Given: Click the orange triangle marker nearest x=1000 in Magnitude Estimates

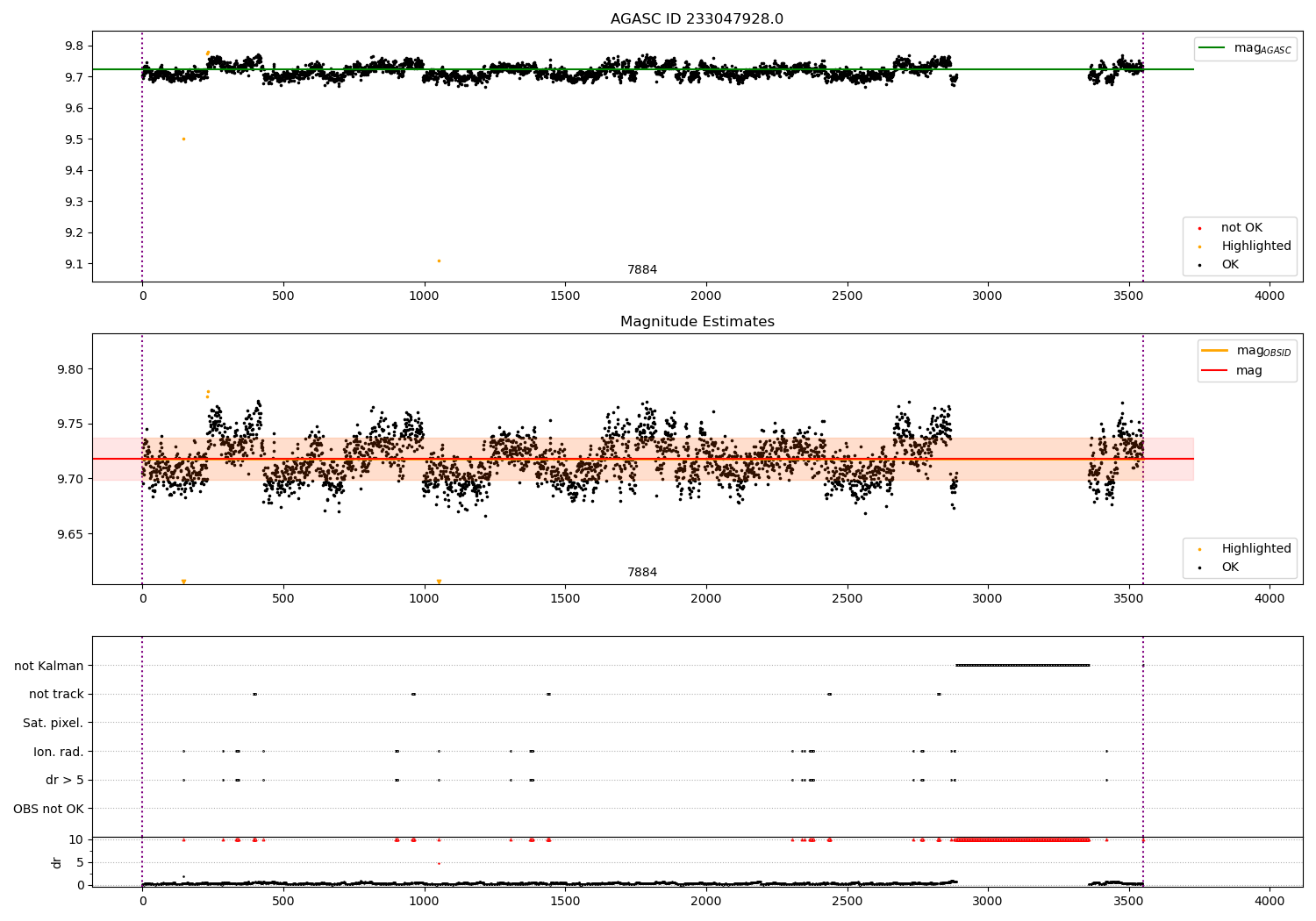Looking at the screenshot, I should pos(439,582).
